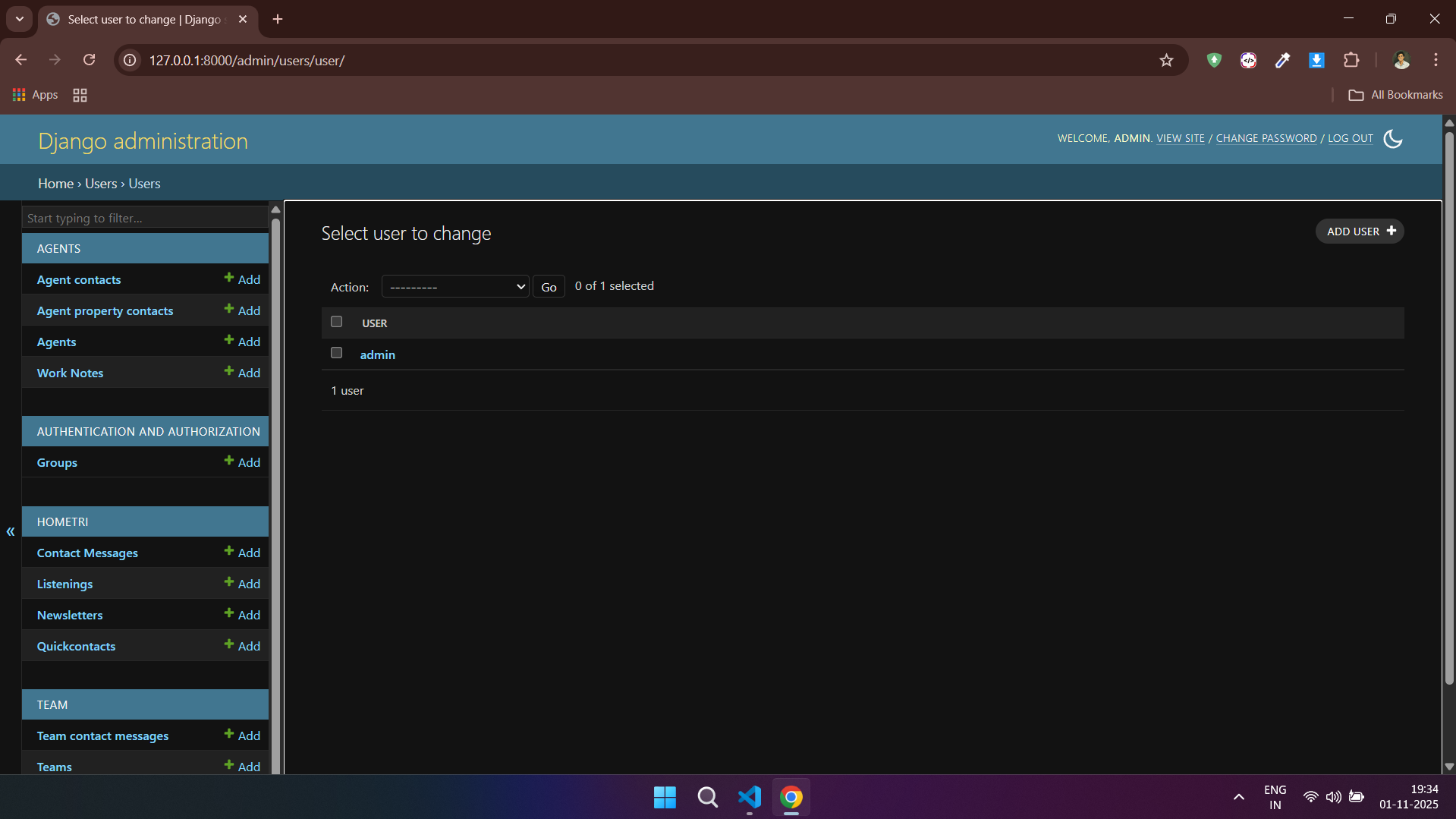Click the battery tray icon

[1357, 797]
